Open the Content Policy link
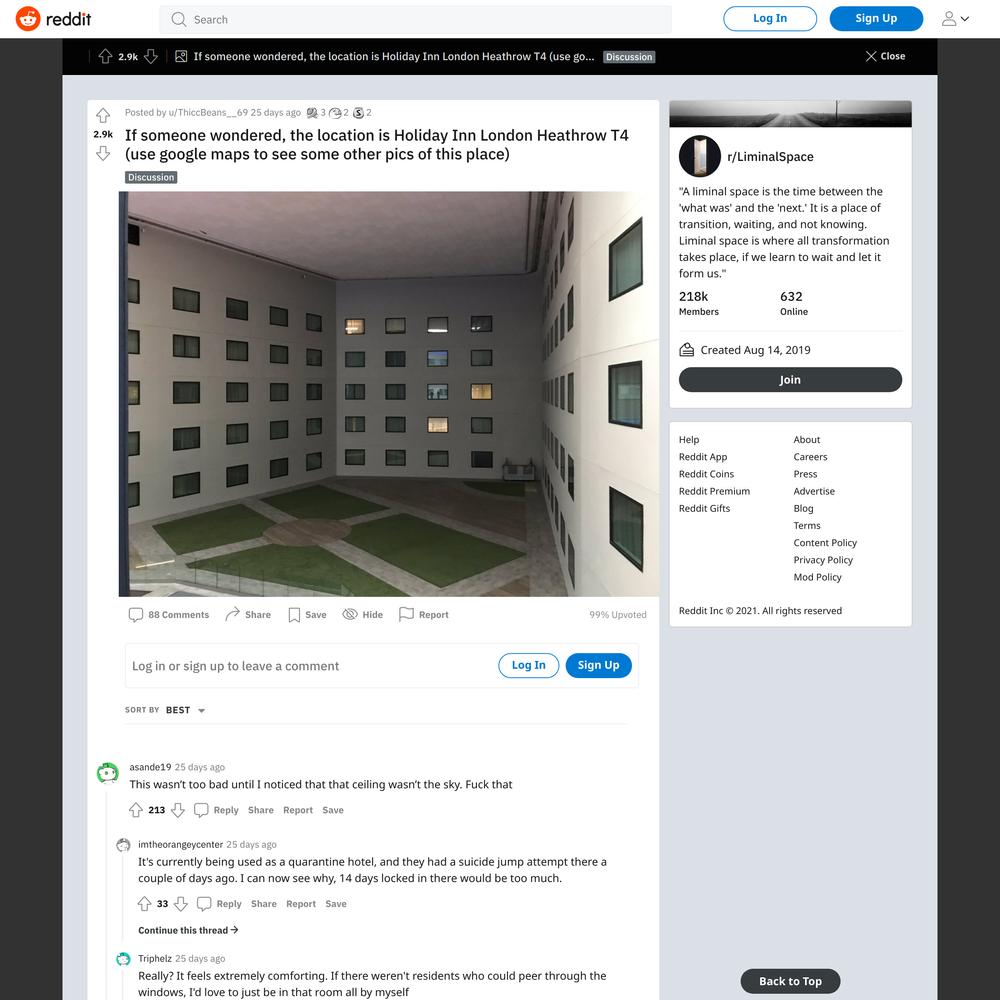This screenshot has width=1000, height=1000. [x=825, y=543]
